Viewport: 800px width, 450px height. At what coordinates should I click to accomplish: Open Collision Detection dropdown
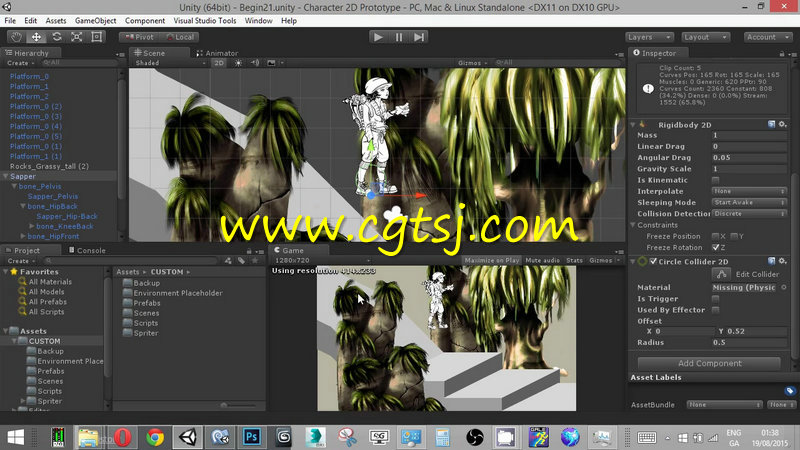[749, 214]
